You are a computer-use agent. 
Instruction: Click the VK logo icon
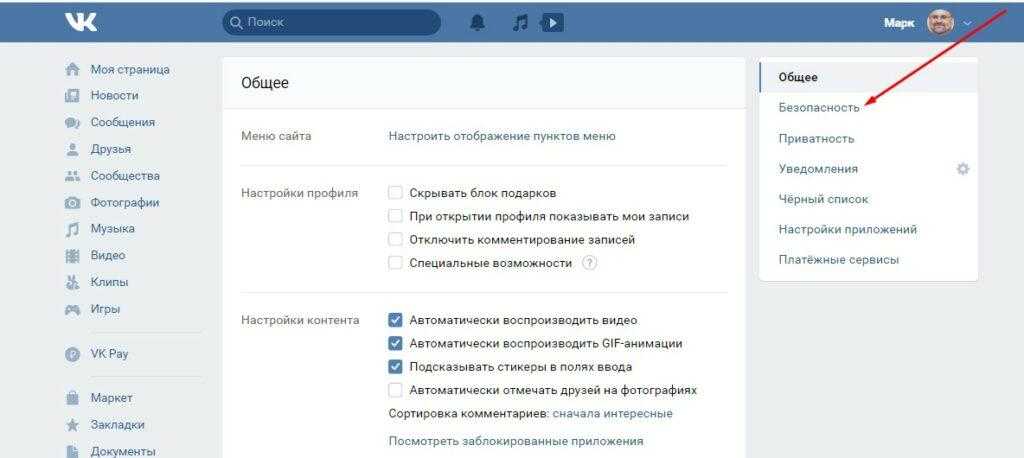click(80, 22)
